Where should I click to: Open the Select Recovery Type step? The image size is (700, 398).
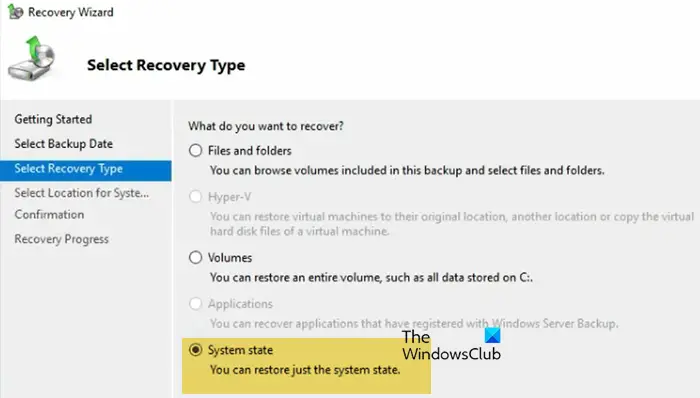point(86,170)
